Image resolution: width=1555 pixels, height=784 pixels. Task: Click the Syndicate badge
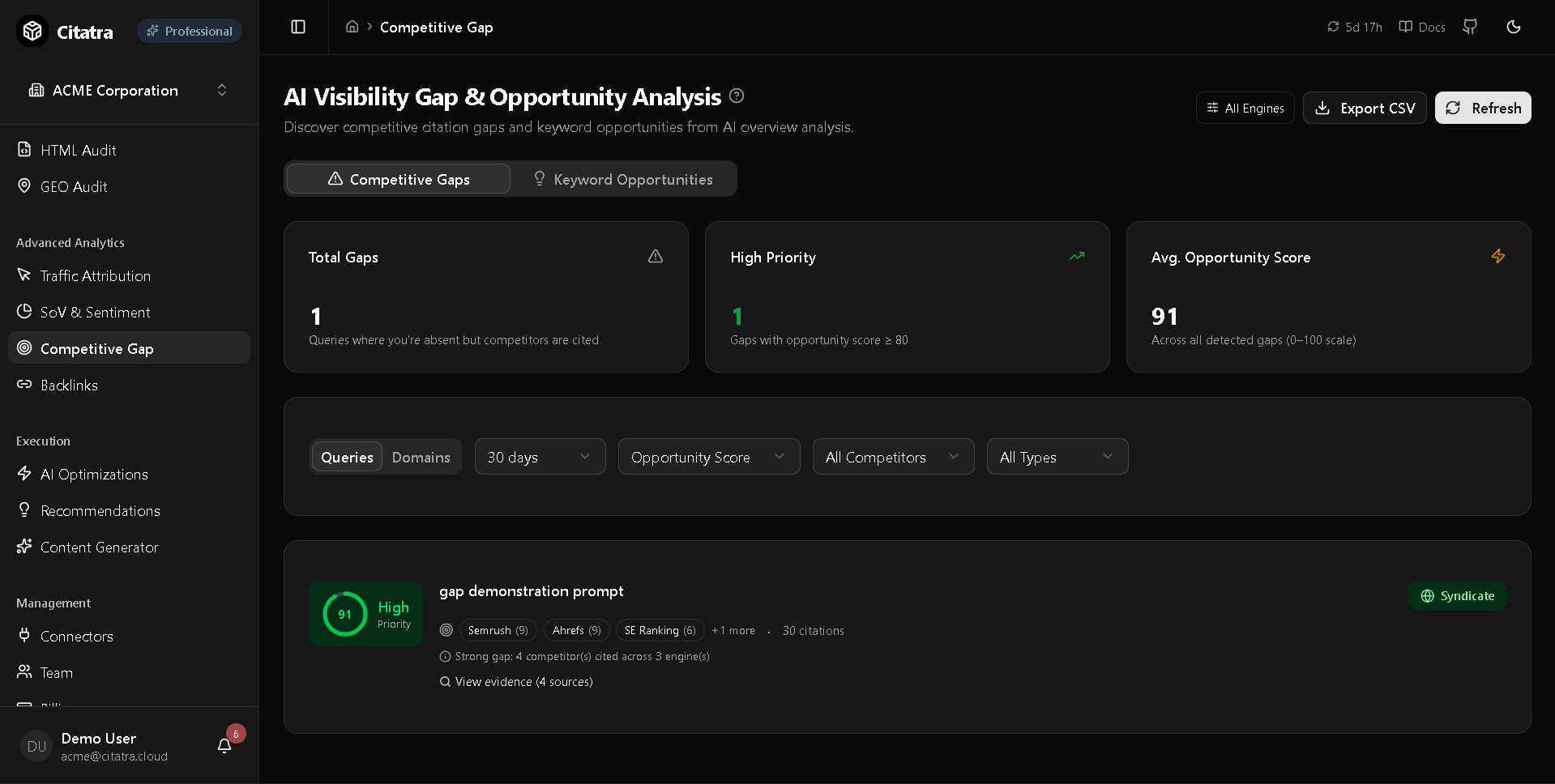click(x=1457, y=595)
